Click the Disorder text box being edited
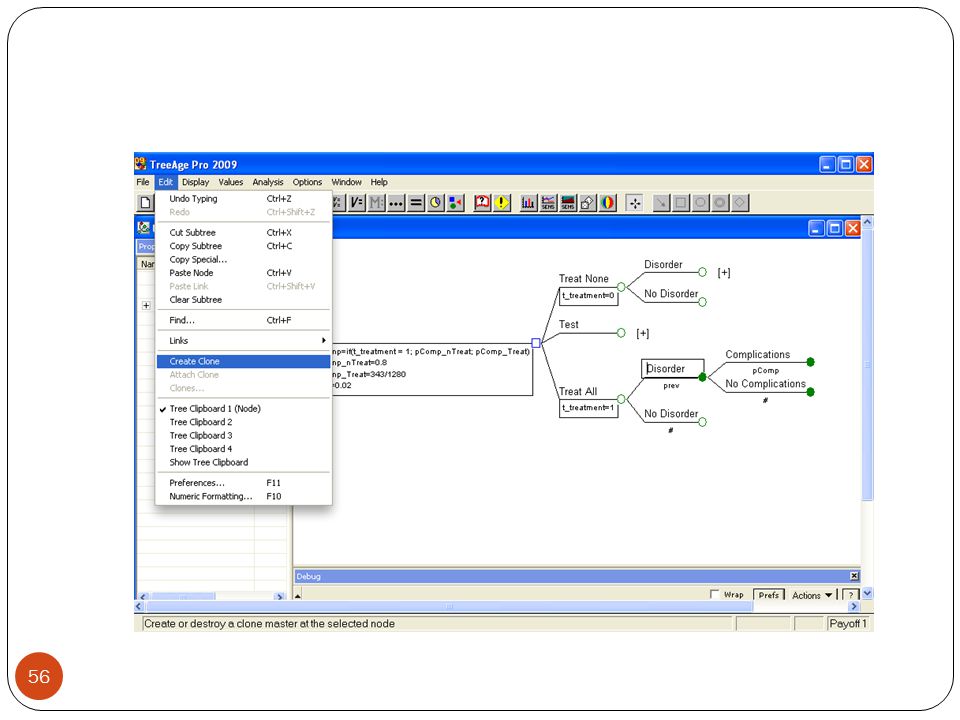The image size is (960, 720). click(672, 369)
